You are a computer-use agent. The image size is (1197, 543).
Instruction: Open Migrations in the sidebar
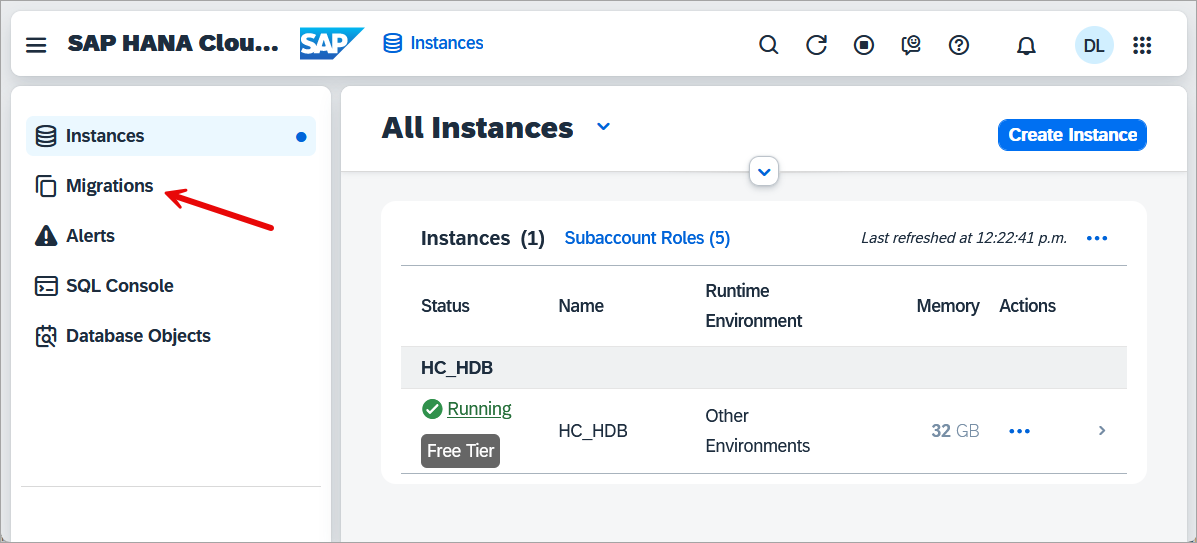(x=171, y=186)
